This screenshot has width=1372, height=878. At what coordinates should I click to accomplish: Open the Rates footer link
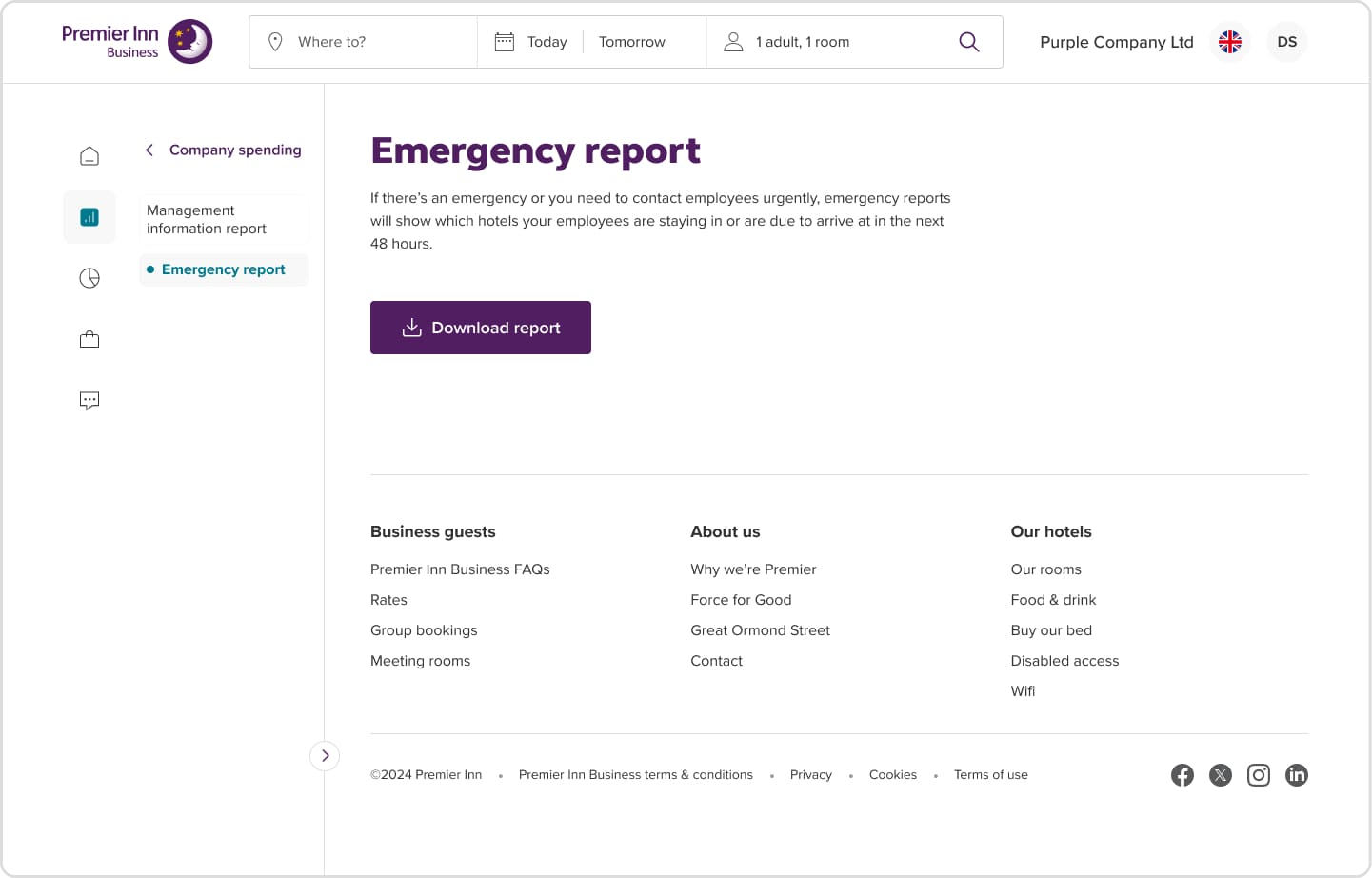pyautogui.click(x=388, y=600)
